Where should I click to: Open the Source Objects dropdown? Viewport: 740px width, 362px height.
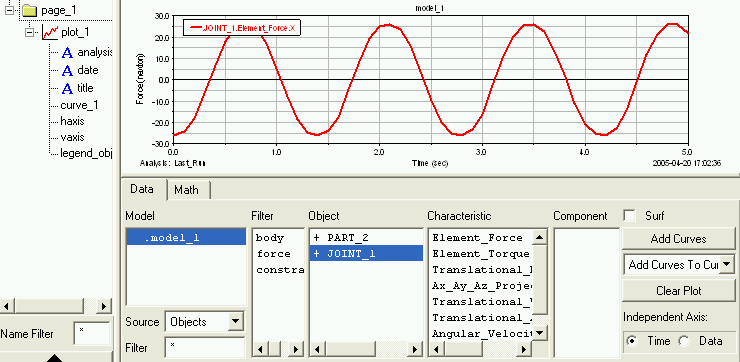[235, 322]
